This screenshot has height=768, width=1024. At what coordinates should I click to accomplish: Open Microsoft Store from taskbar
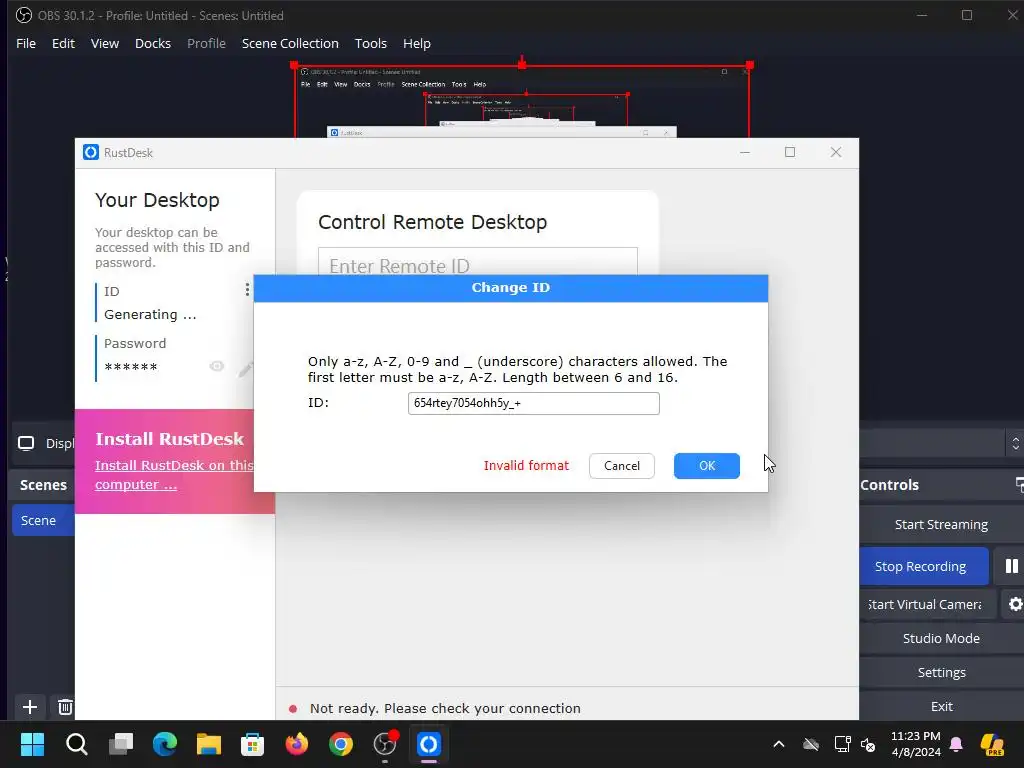pyautogui.click(x=252, y=744)
